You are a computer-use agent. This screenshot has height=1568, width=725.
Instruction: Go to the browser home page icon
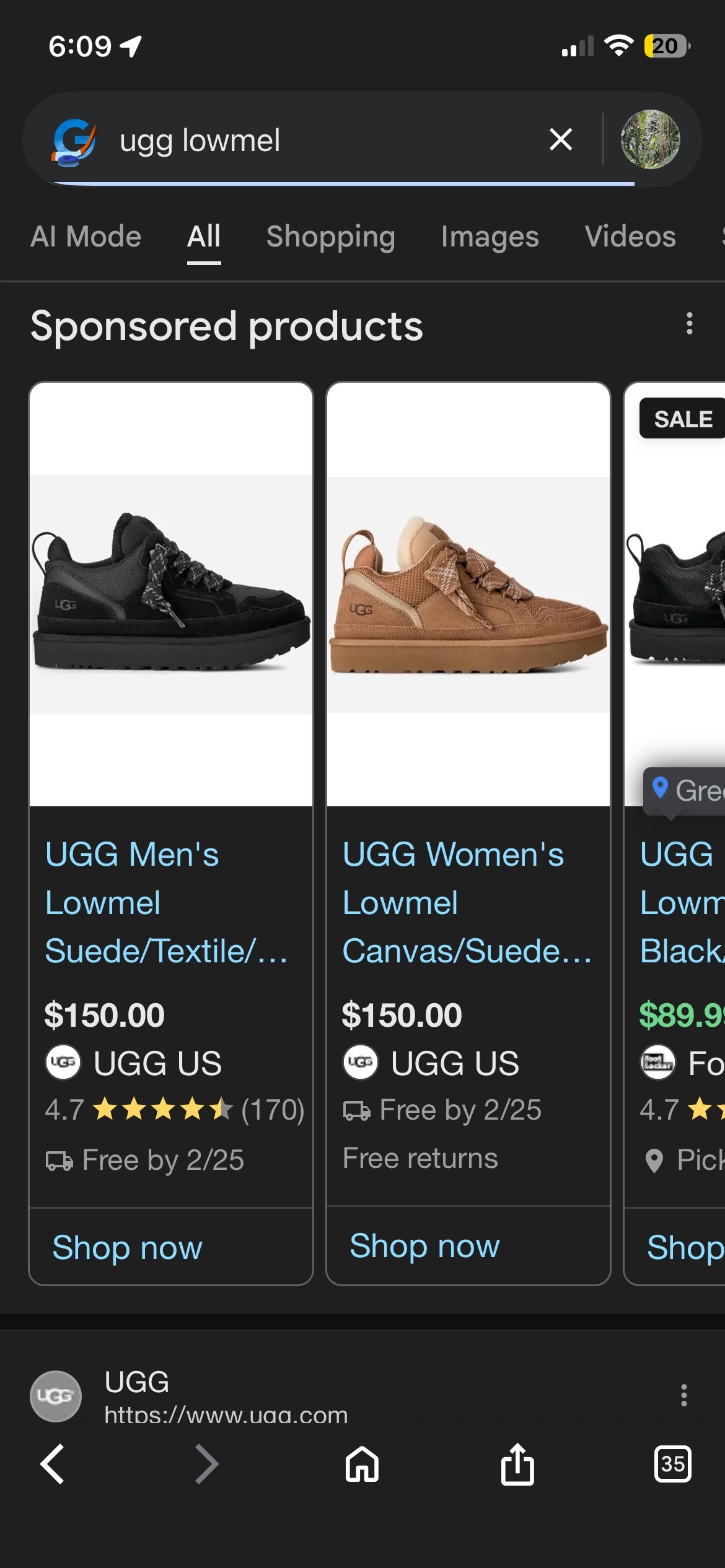[362, 1464]
